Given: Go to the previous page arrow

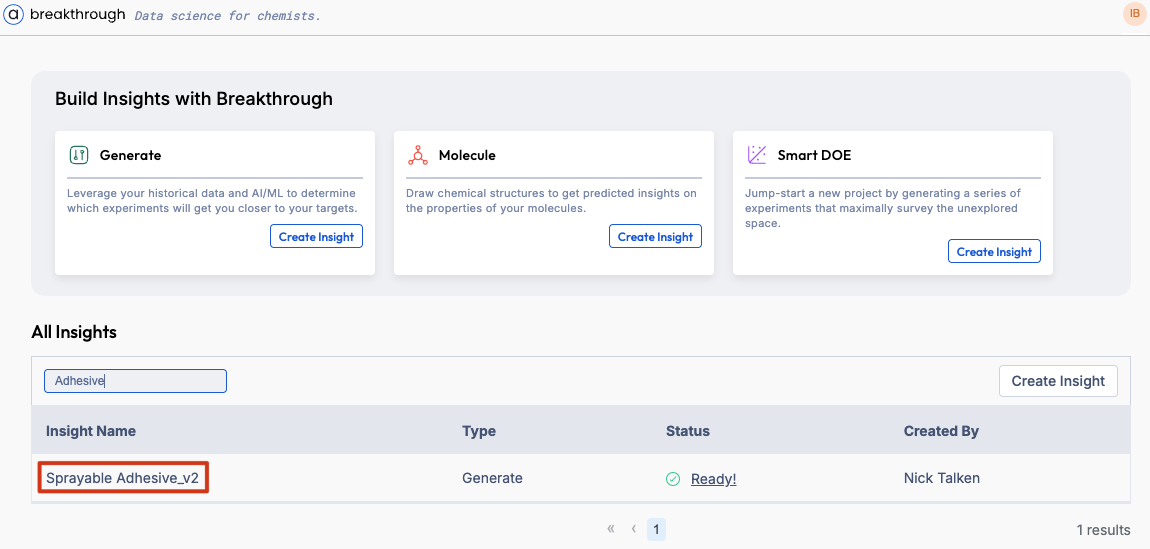Looking at the screenshot, I should [633, 528].
